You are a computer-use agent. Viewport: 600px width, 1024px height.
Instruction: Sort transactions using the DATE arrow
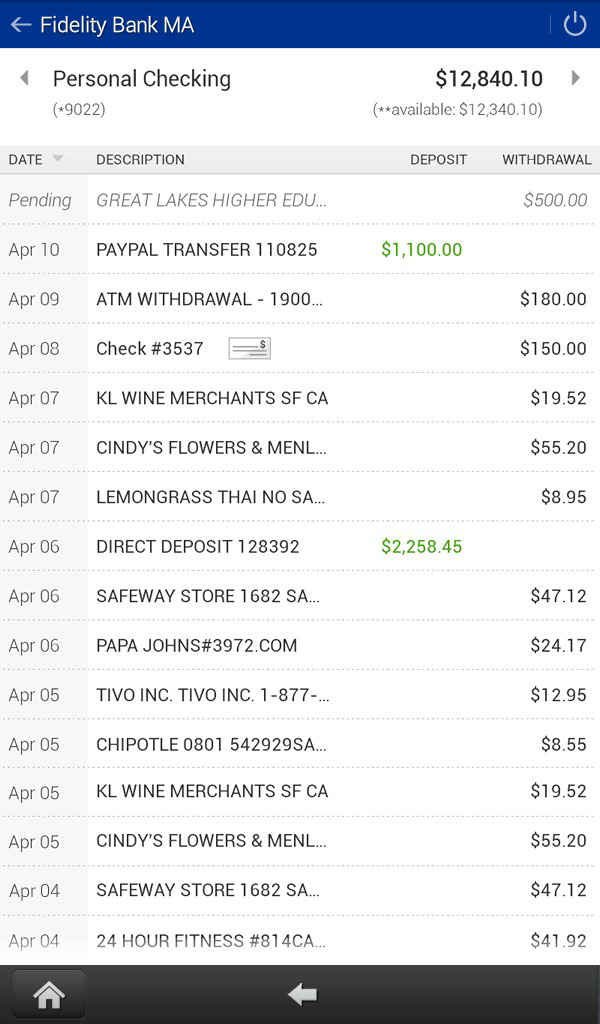(58, 159)
